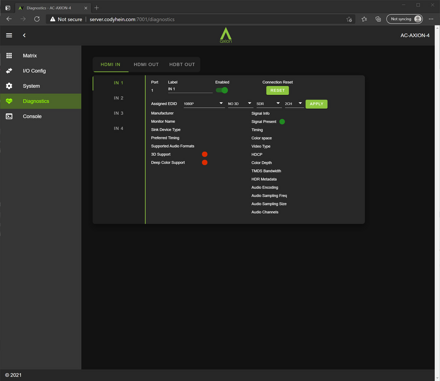This screenshot has width=440, height=381.
Task: Select input IN 3
Action: click(x=119, y=113)
